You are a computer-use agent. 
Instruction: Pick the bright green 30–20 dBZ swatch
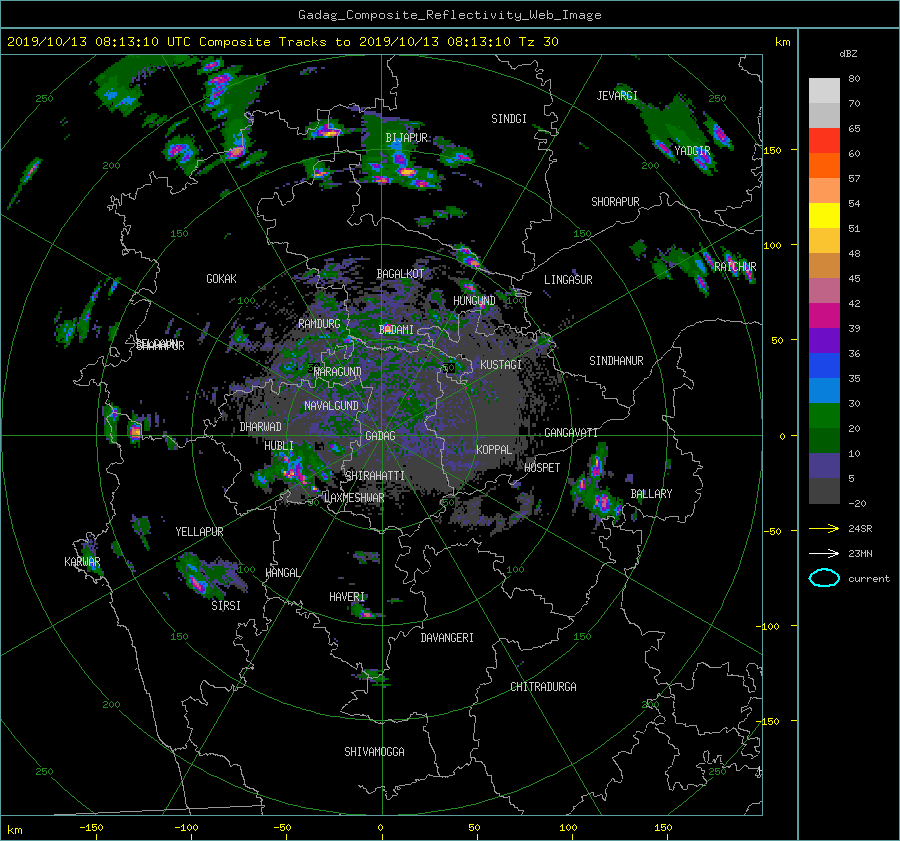pos(824,415)
